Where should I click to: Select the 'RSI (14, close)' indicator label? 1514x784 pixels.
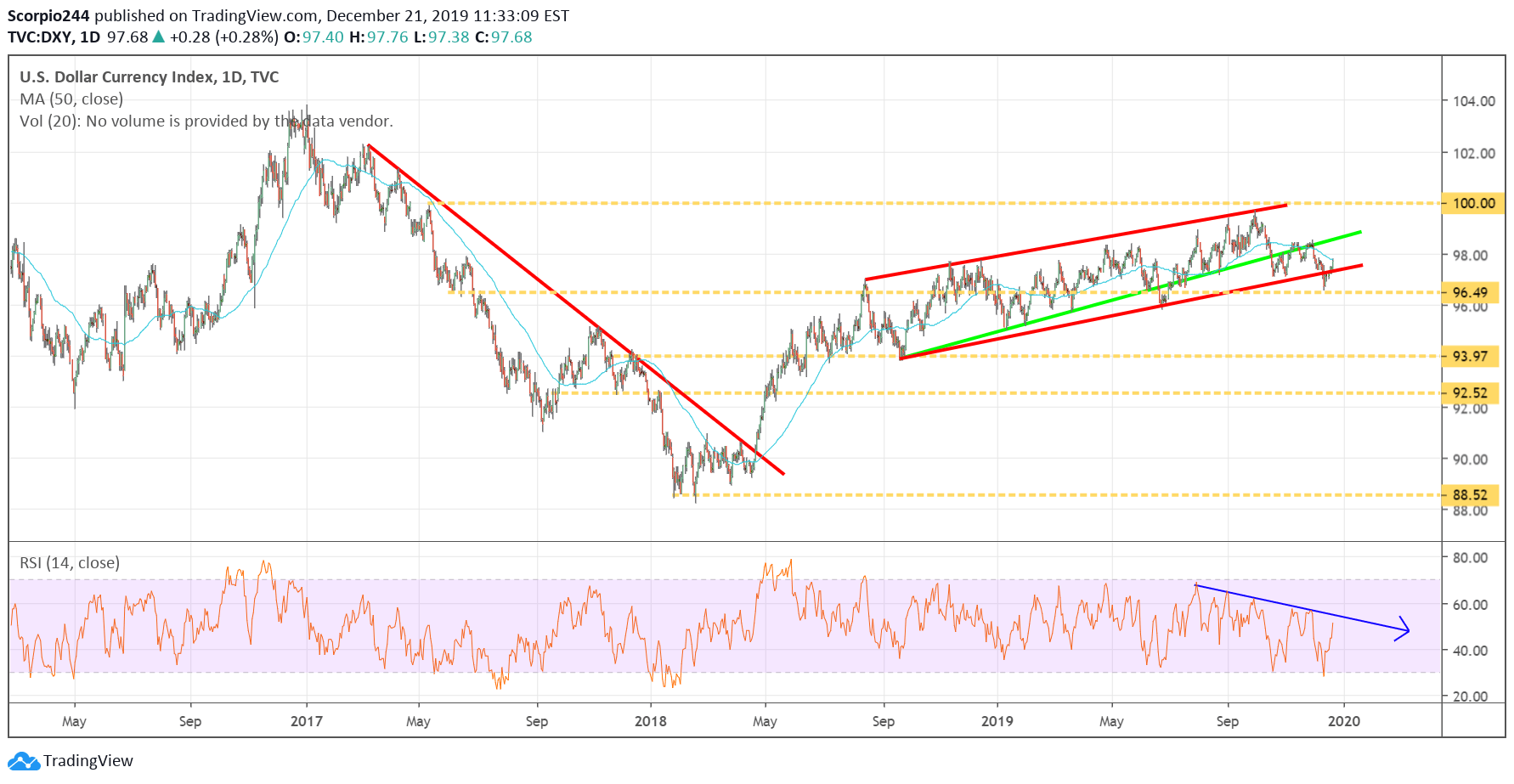click(x=70, y=563)
